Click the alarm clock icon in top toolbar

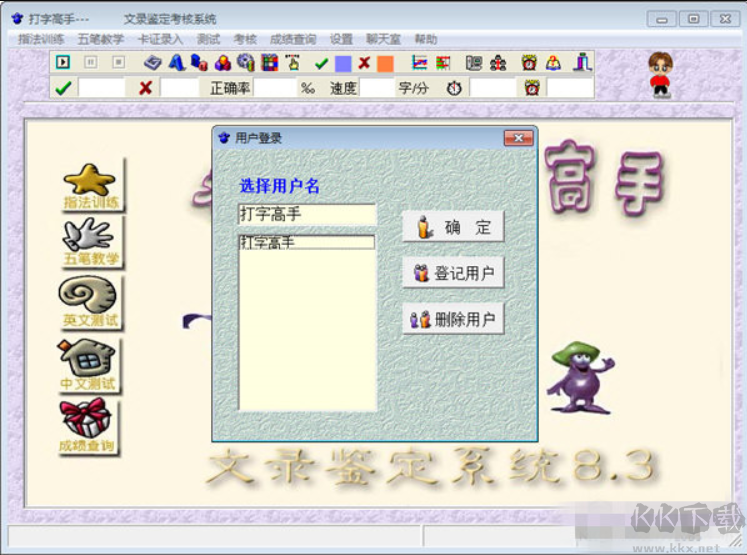529,63
